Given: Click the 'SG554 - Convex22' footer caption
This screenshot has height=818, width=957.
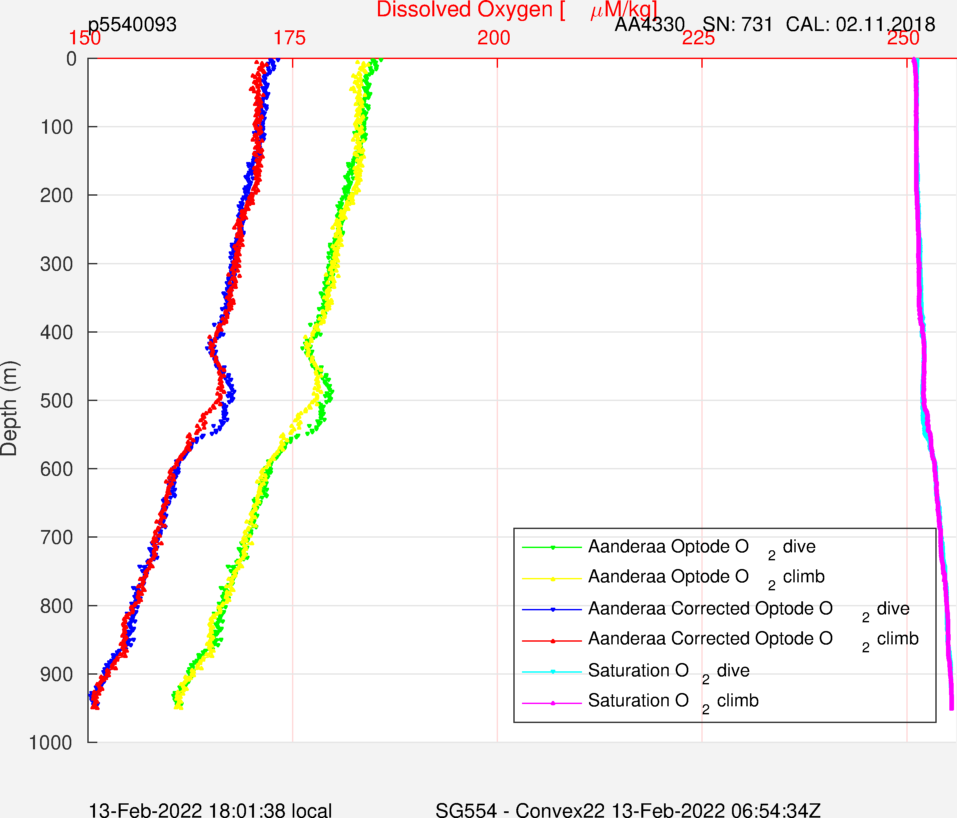Looking at the screenshot, I should 520,810.
